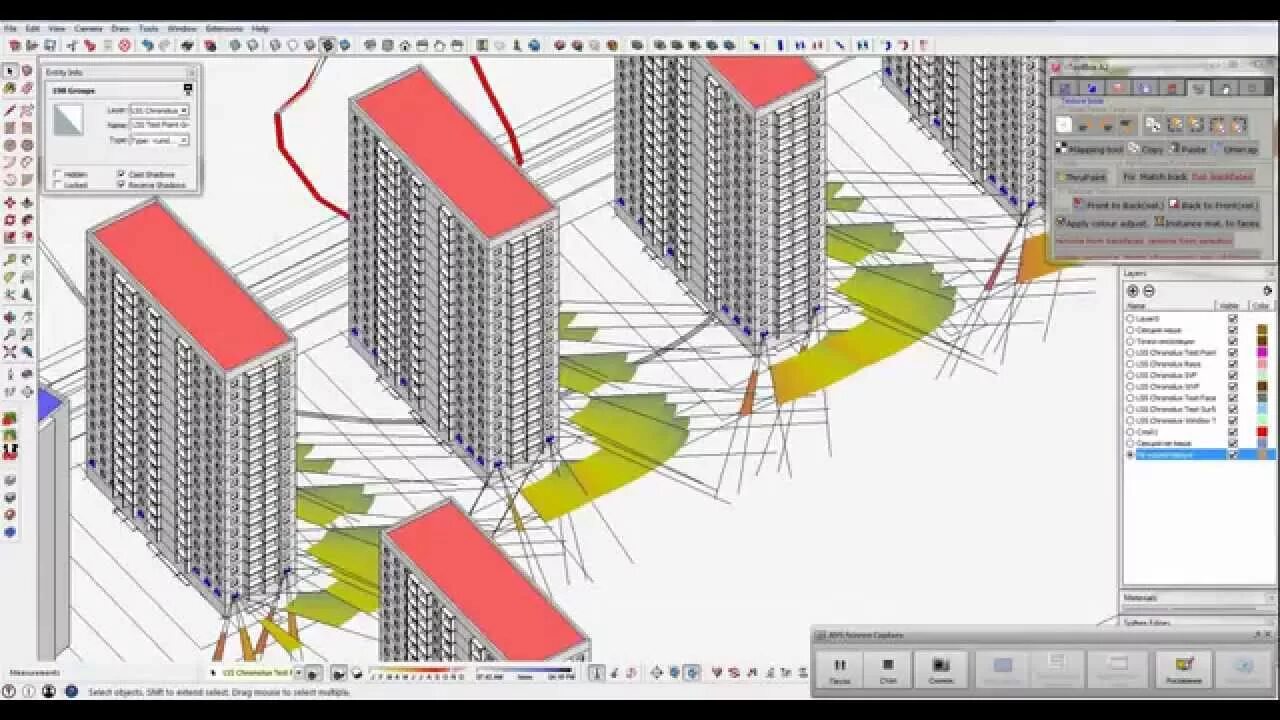The width and height of the screenshot is (1280, 720).
Task: Click Copy button in ToolBox panel
Action: tap(1147, 149)
